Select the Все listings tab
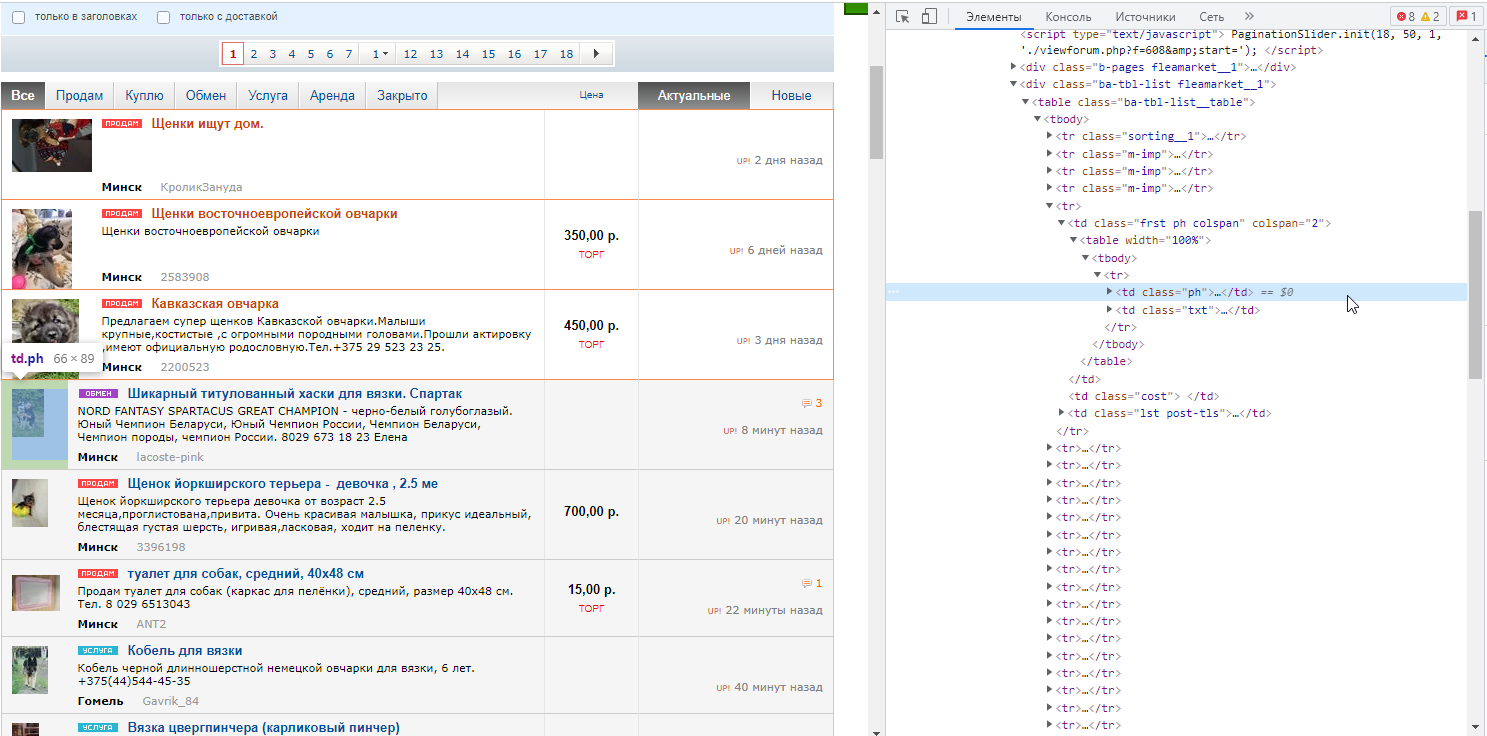1487x736 pixels. pos(23,96)
